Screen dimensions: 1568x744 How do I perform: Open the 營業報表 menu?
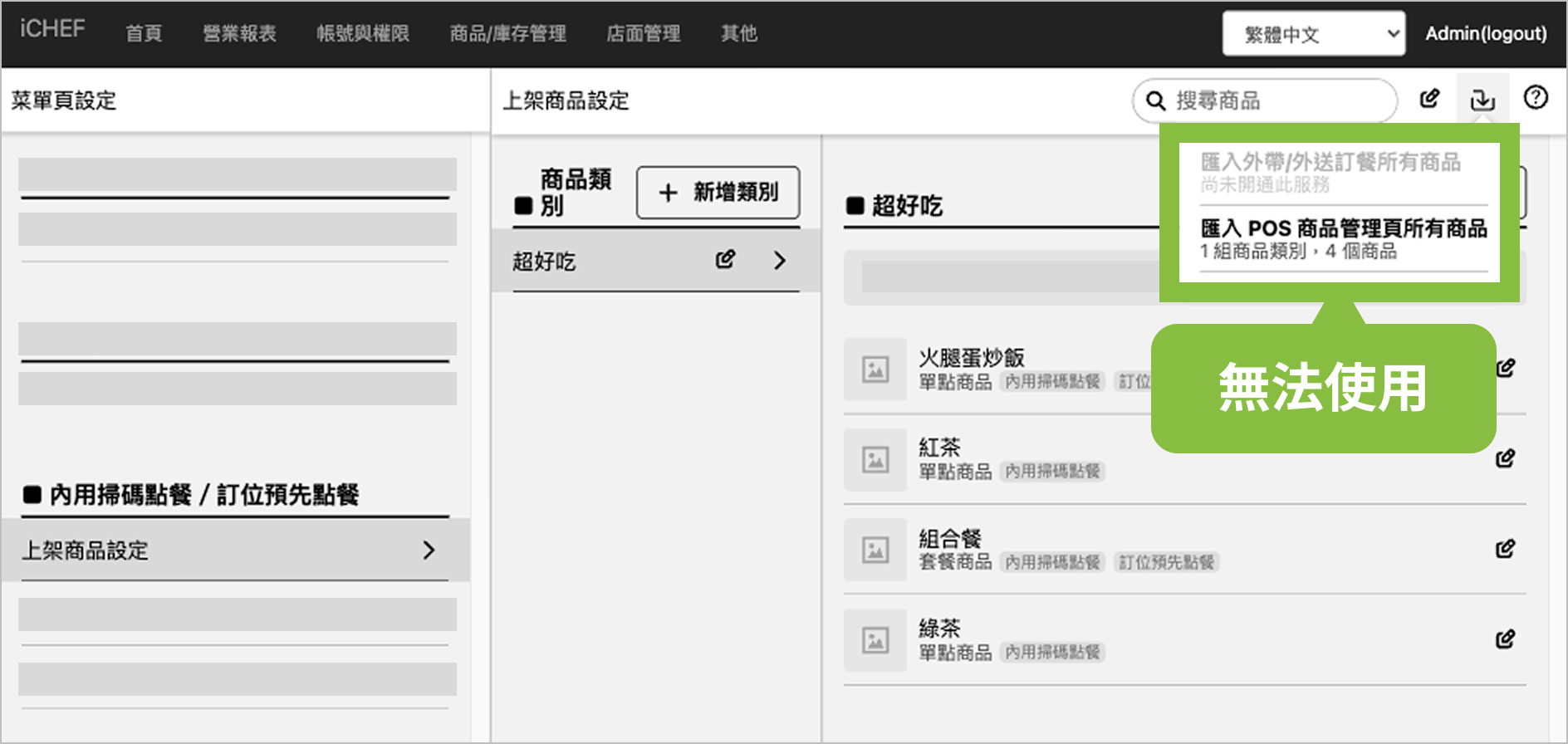pyautogui.click(x=239, y=33)
